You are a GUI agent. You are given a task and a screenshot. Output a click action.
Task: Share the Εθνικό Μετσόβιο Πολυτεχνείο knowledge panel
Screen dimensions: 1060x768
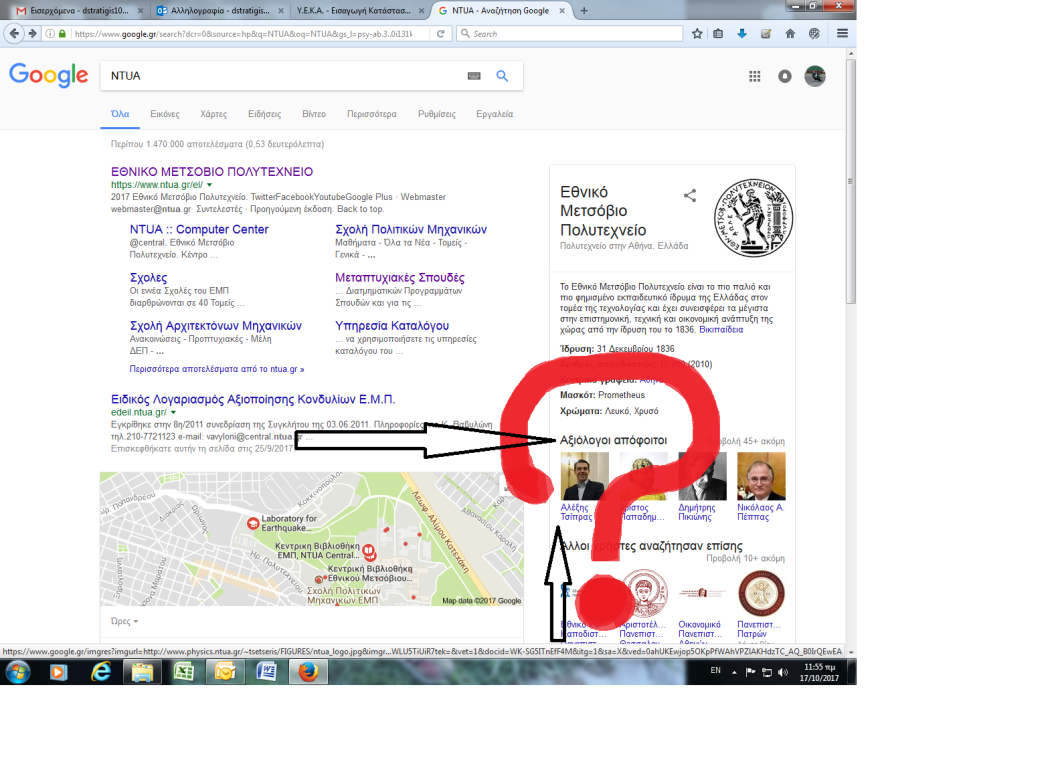point(690,195)
